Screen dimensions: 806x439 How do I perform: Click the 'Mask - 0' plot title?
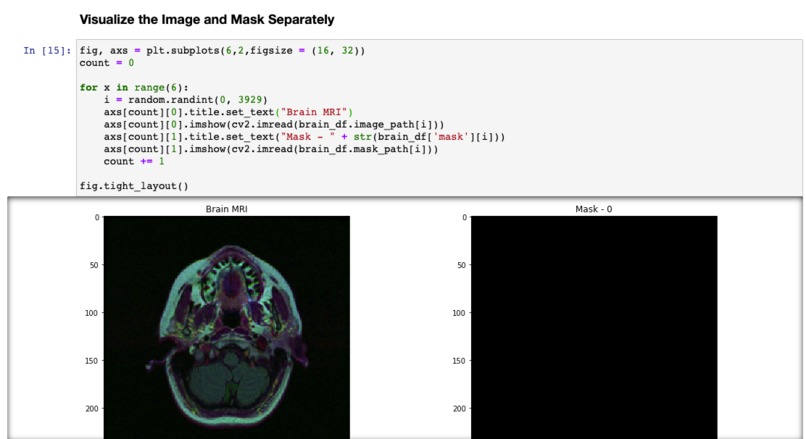594,209
